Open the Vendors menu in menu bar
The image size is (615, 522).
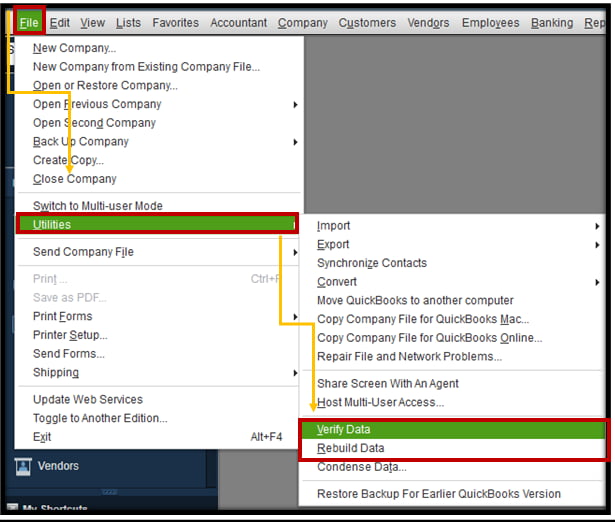[x=428, y=23]
